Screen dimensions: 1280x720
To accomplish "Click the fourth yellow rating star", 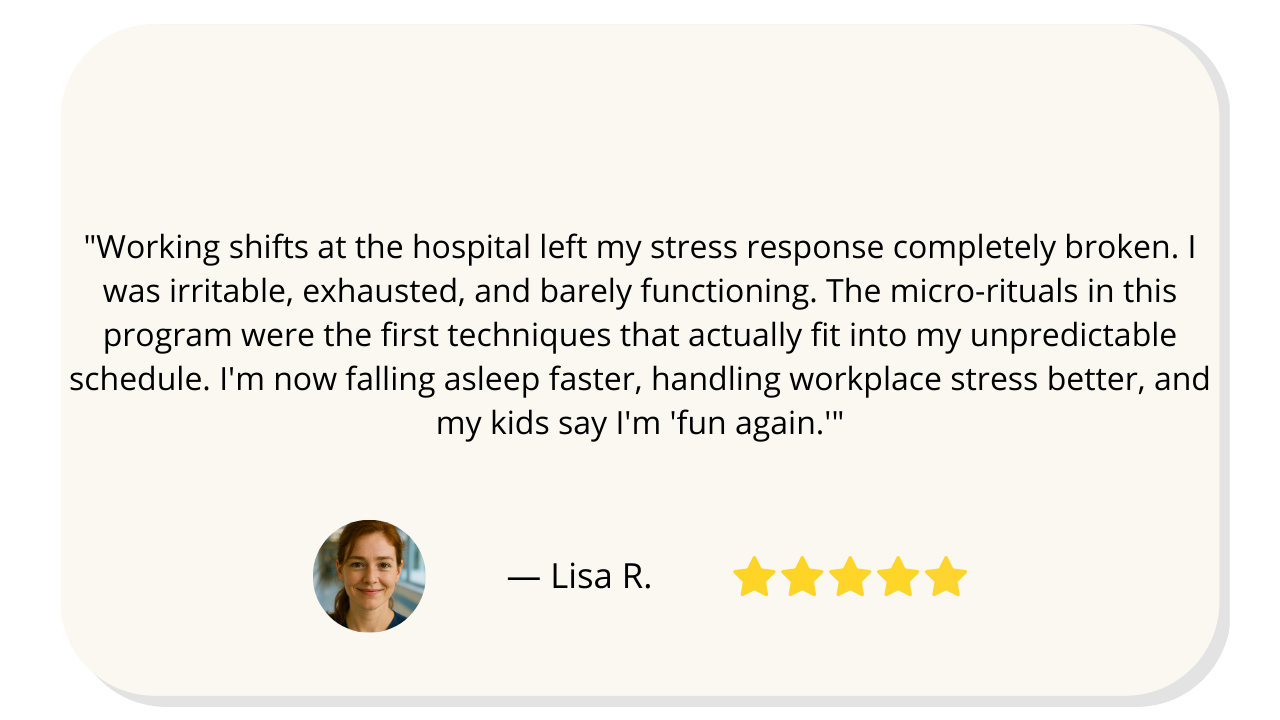I will [898, 578].
